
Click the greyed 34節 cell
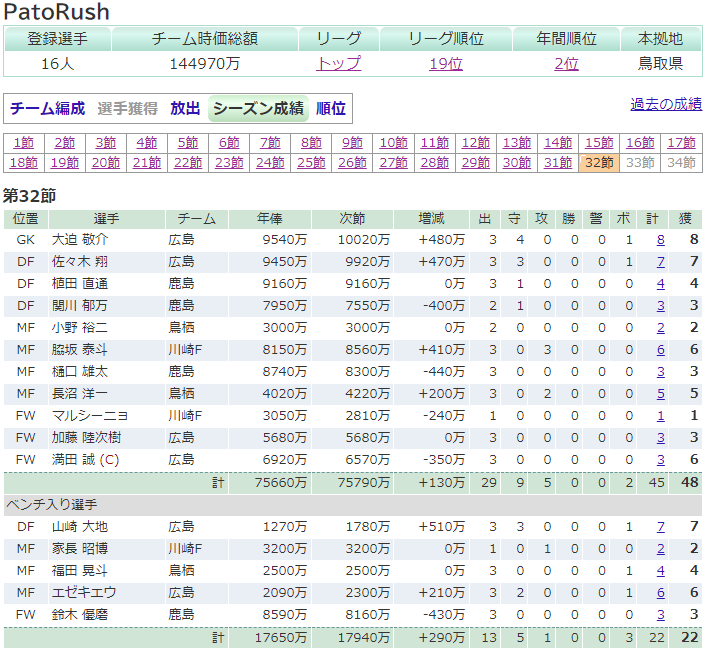coord(681,163)
